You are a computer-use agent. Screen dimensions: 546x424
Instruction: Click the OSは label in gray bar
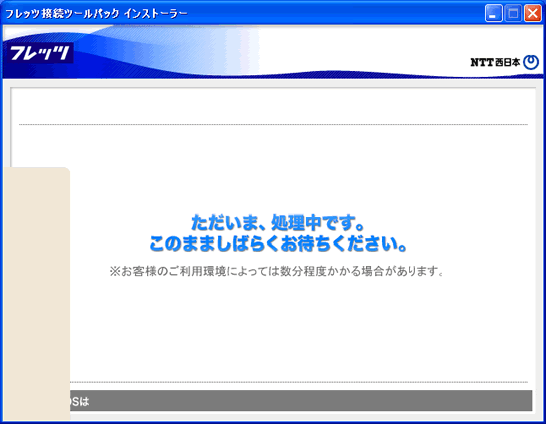coord(80,402)
